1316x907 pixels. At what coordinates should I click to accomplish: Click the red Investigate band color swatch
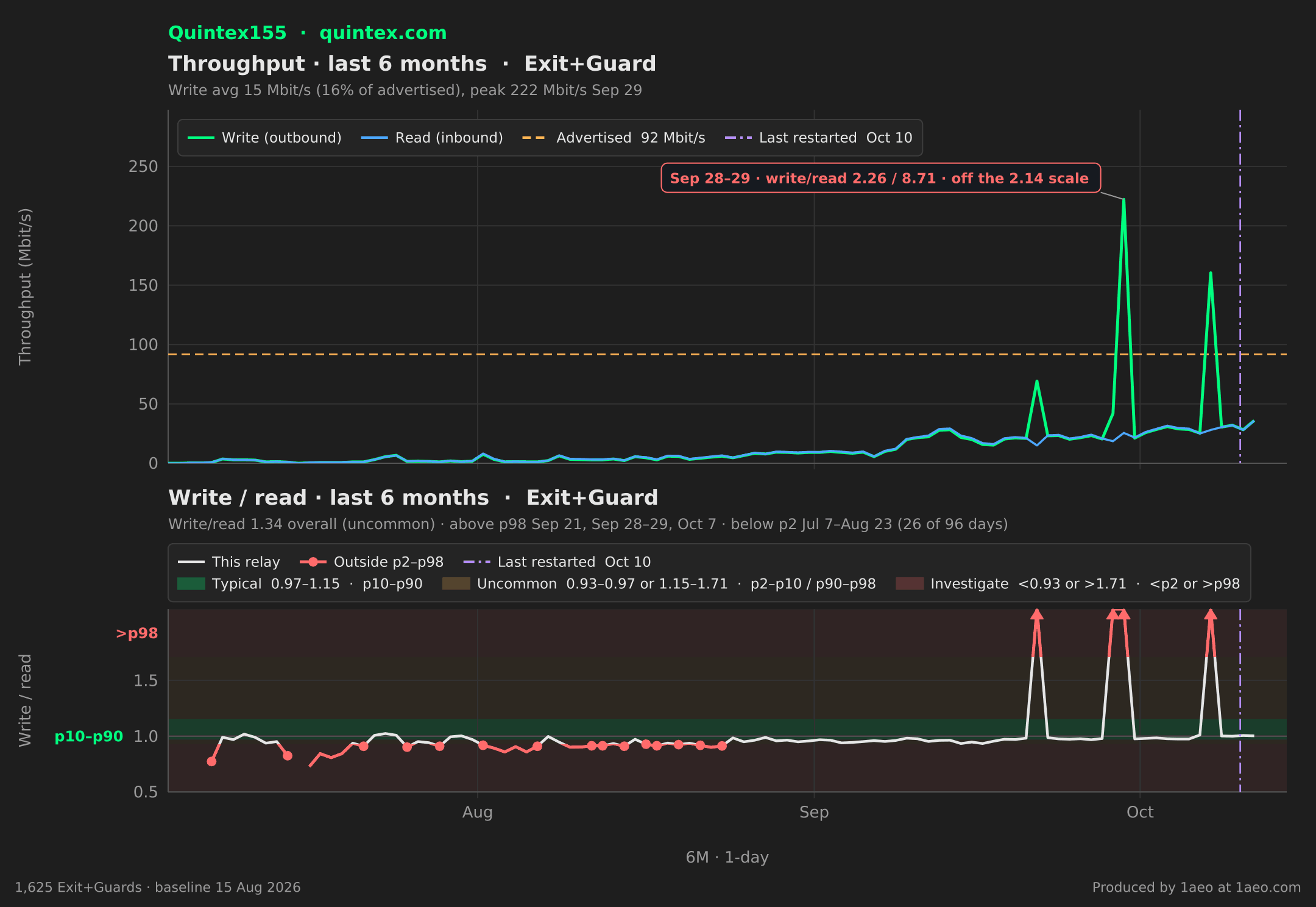(910, 584)
